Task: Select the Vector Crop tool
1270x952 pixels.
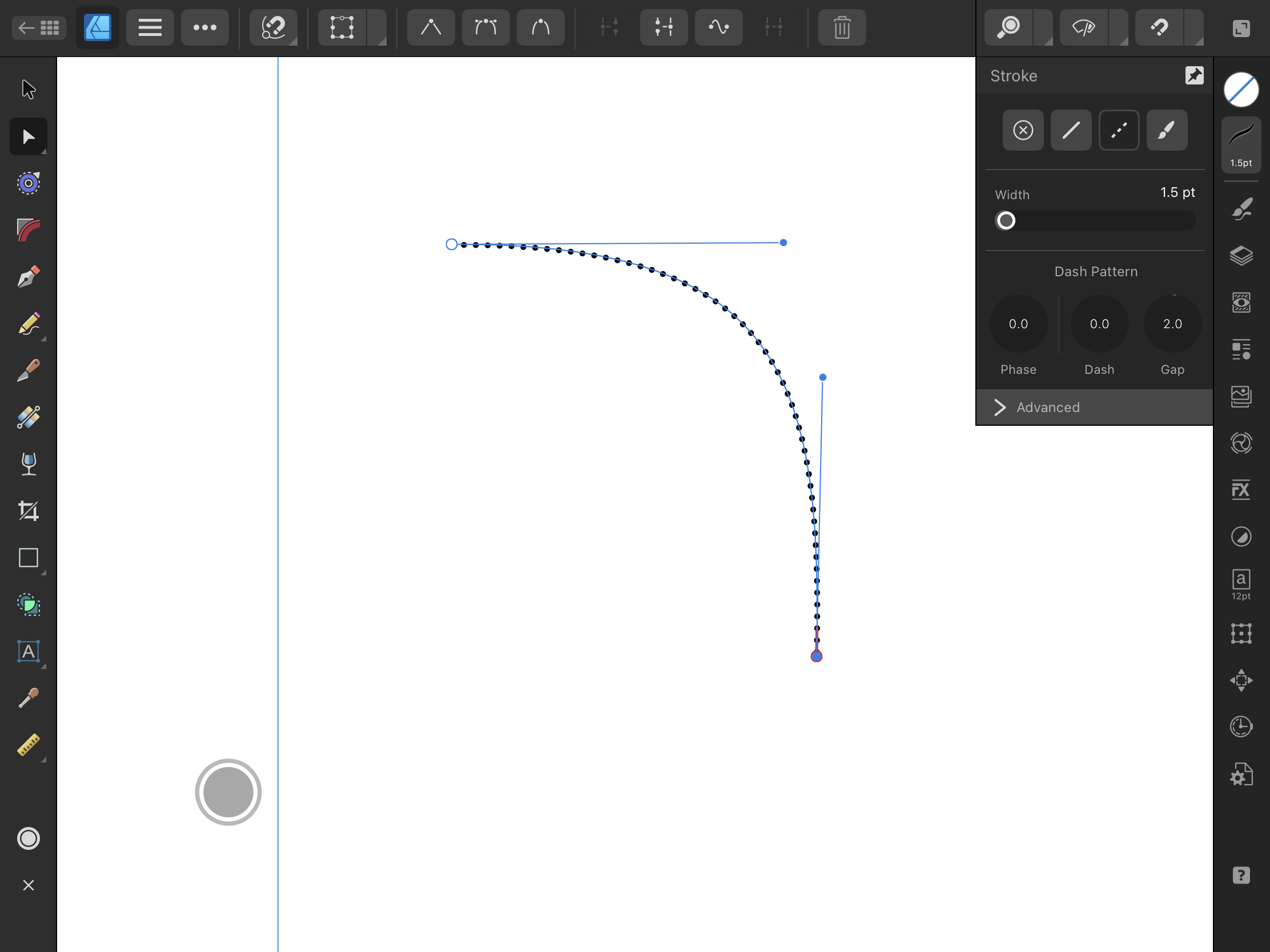Action: [28, 511]
